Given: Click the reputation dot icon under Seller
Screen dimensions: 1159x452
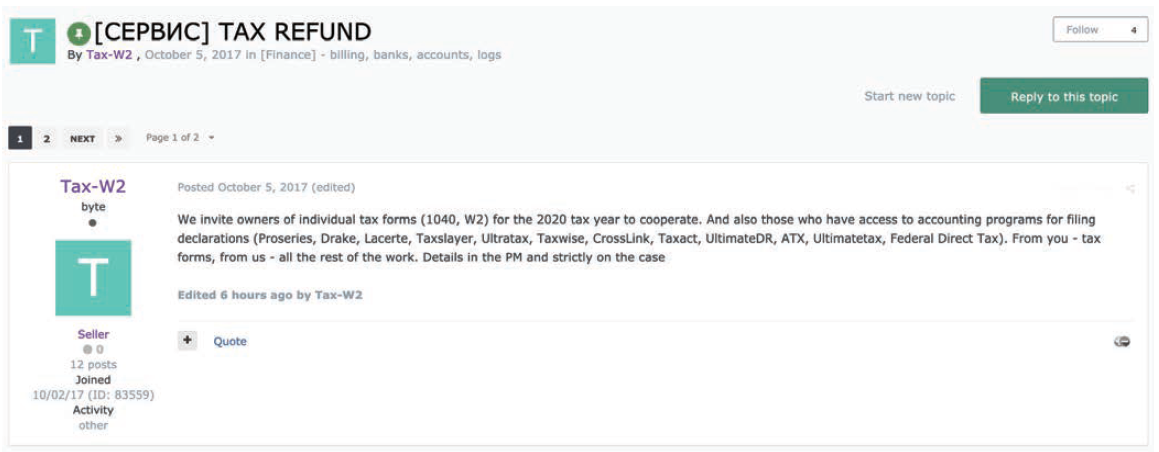Looking at the screenshot, I should (88, 349).
